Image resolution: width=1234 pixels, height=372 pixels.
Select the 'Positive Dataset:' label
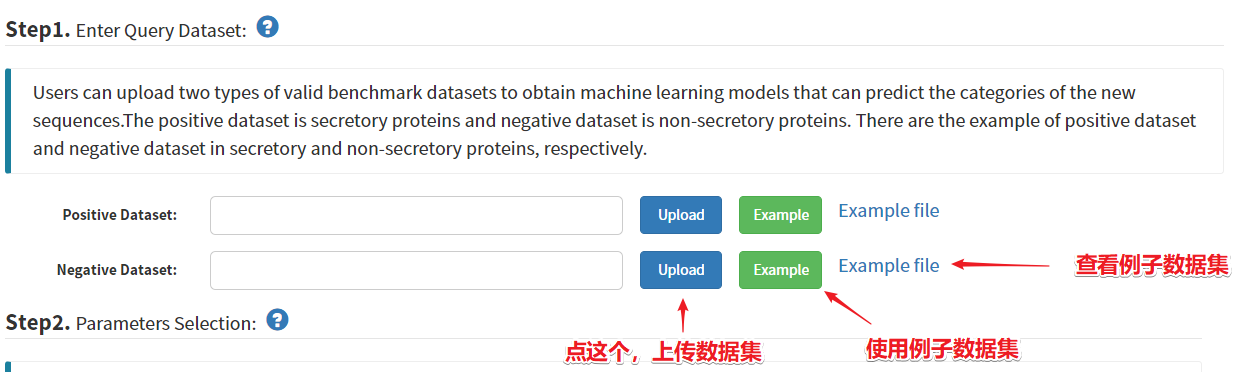(x=120, y=215)
